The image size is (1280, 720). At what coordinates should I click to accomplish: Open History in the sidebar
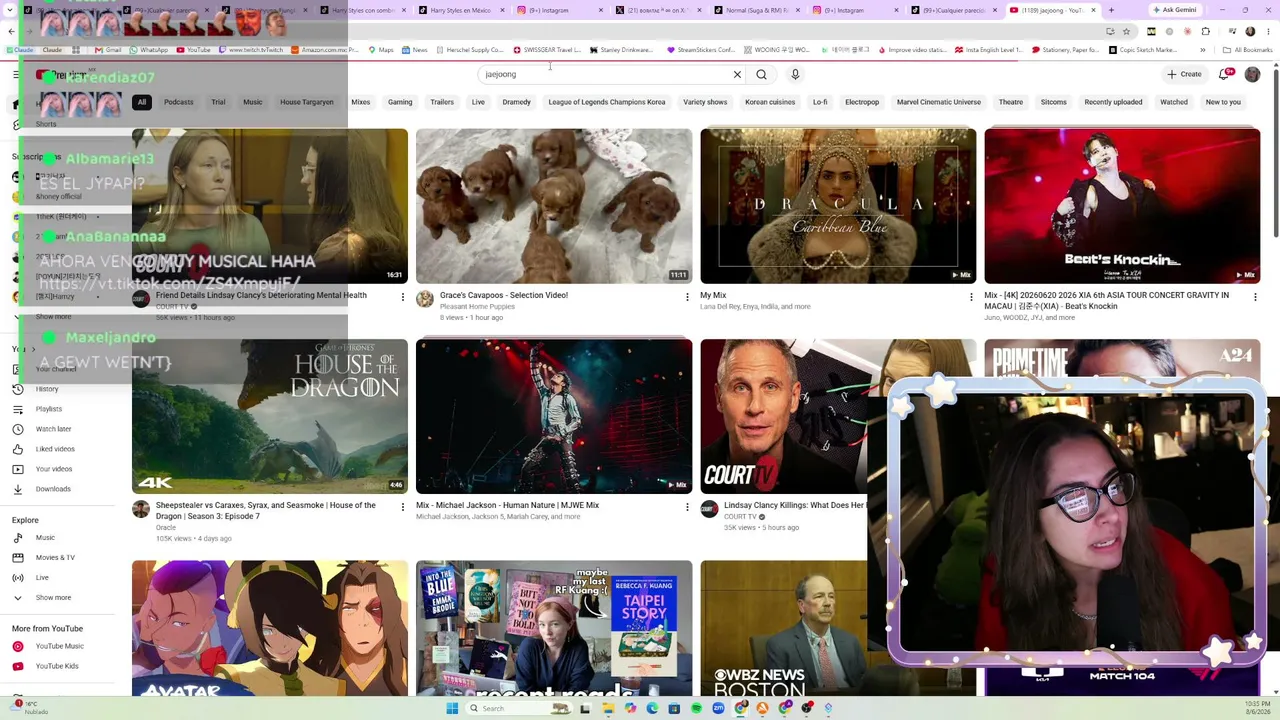click(x=47, y=389)
